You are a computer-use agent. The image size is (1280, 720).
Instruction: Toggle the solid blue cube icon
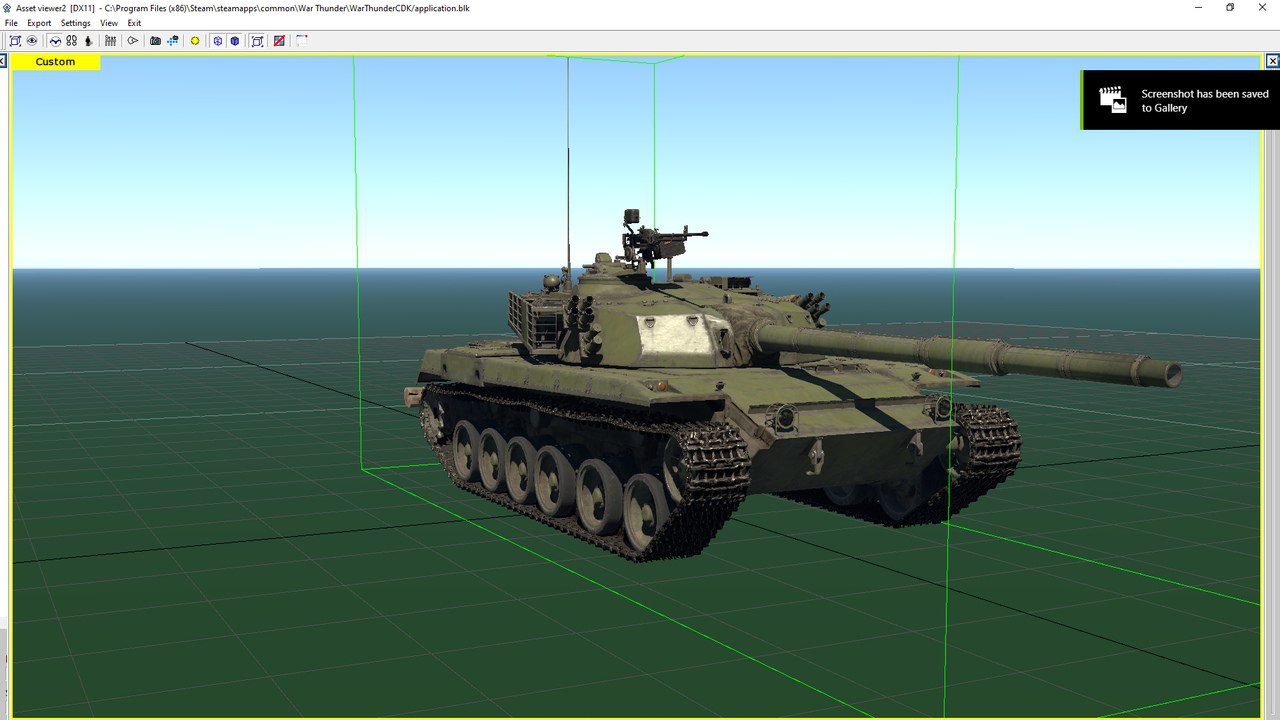(x=234, y=41)
